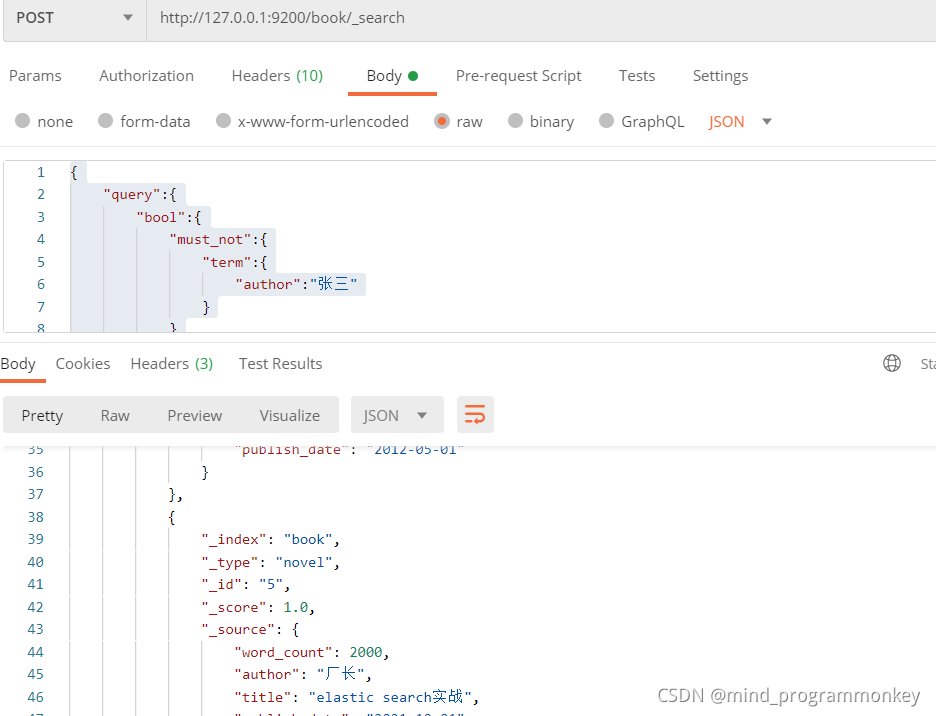Click the "_score": 1.0 response line
Screen dimensions: 936x716
(x=258, y=607)
